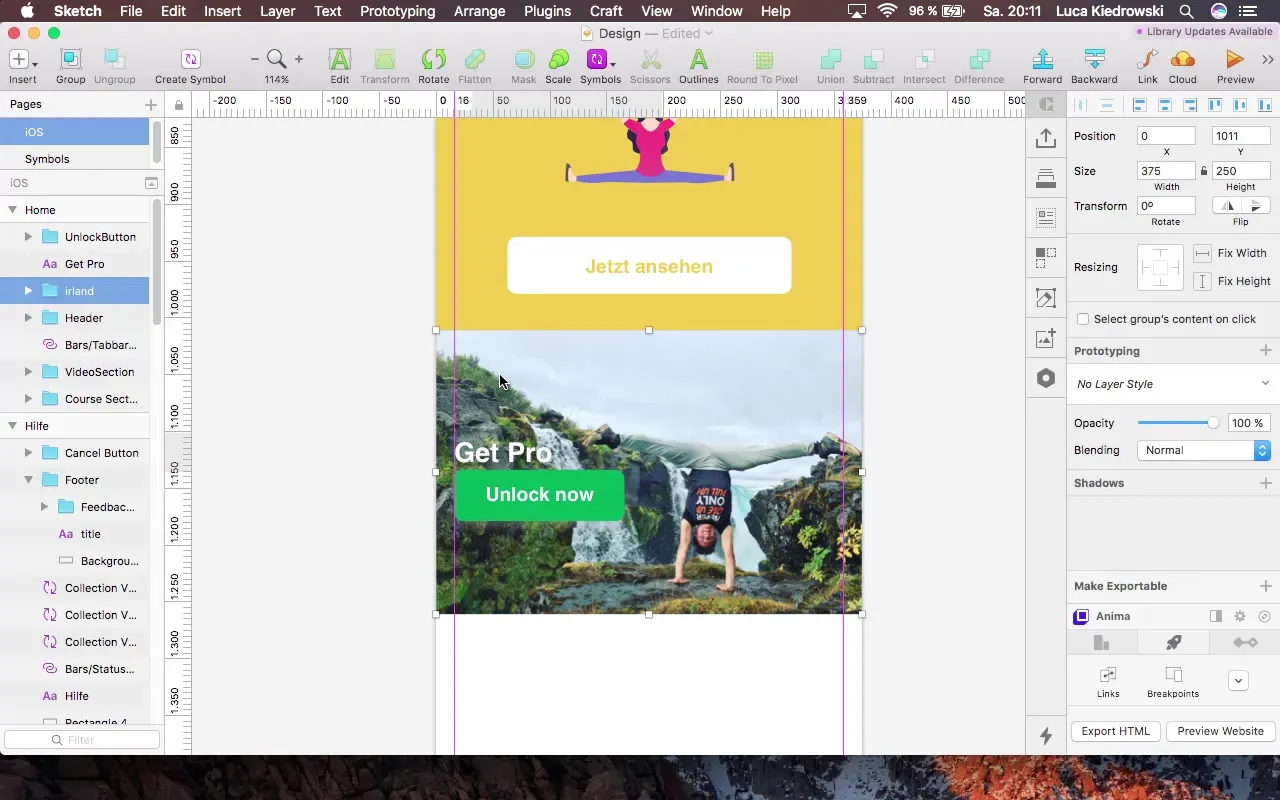Viewport: 1280px width, 800px height.
Task: Switch to the Anima rocket tab
Action: 1173,642
